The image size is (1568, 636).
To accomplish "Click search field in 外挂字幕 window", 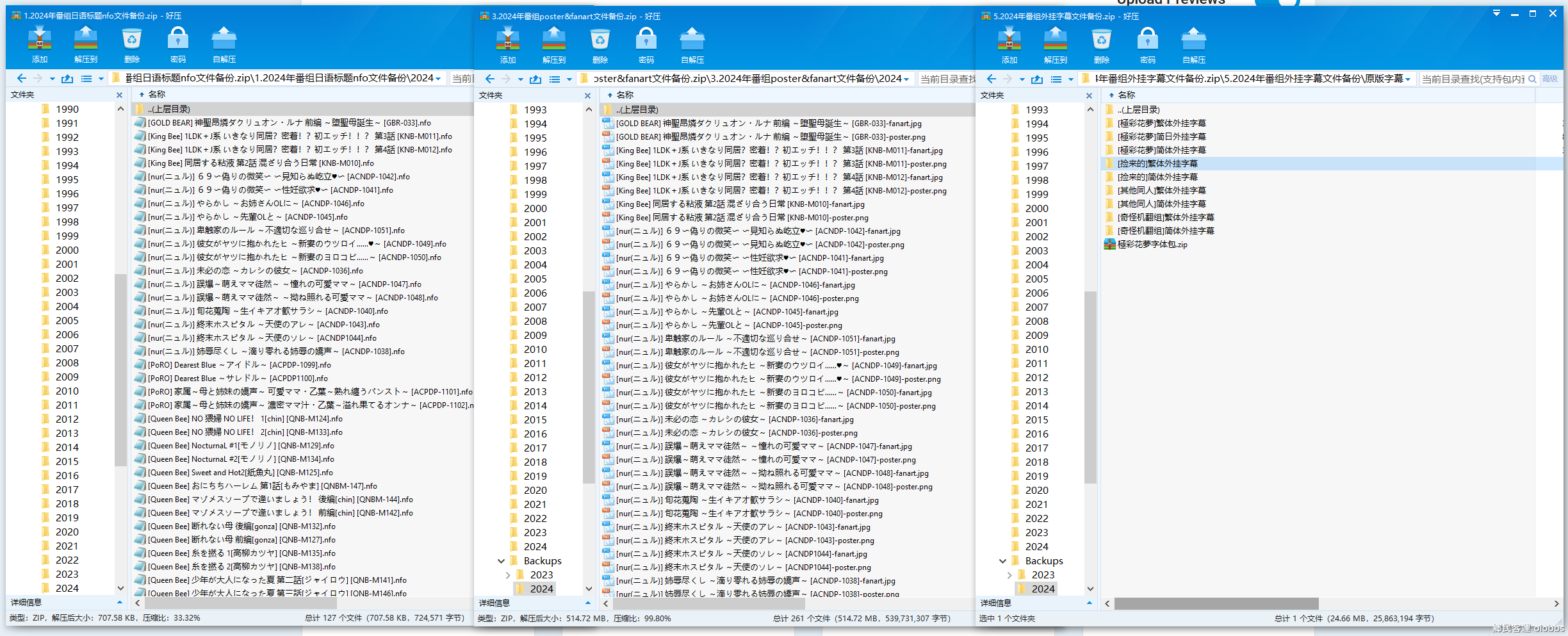I will point(1472,79).
